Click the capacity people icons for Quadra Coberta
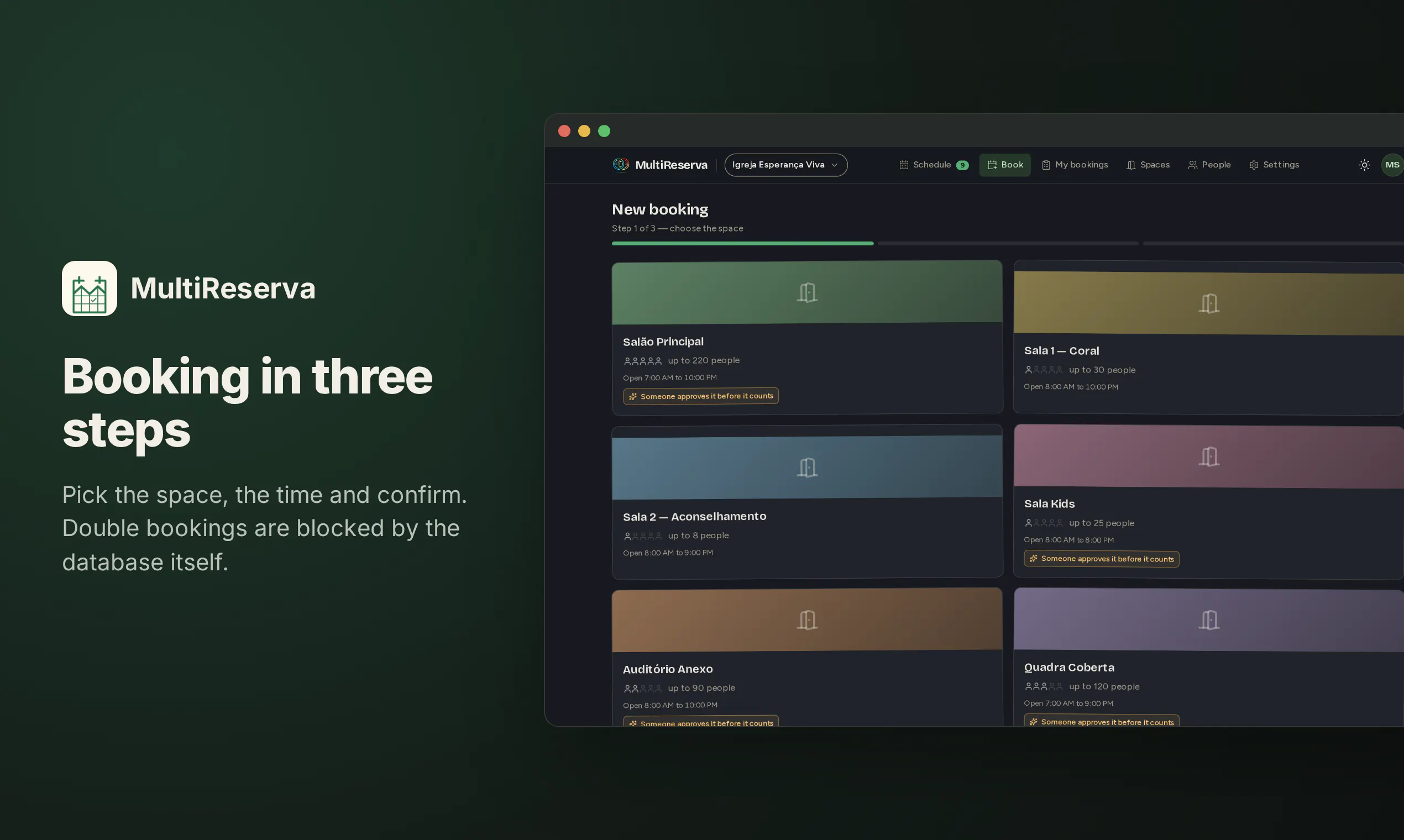This screenshot has width=1404, height=840. click(x=1044, y=686)
